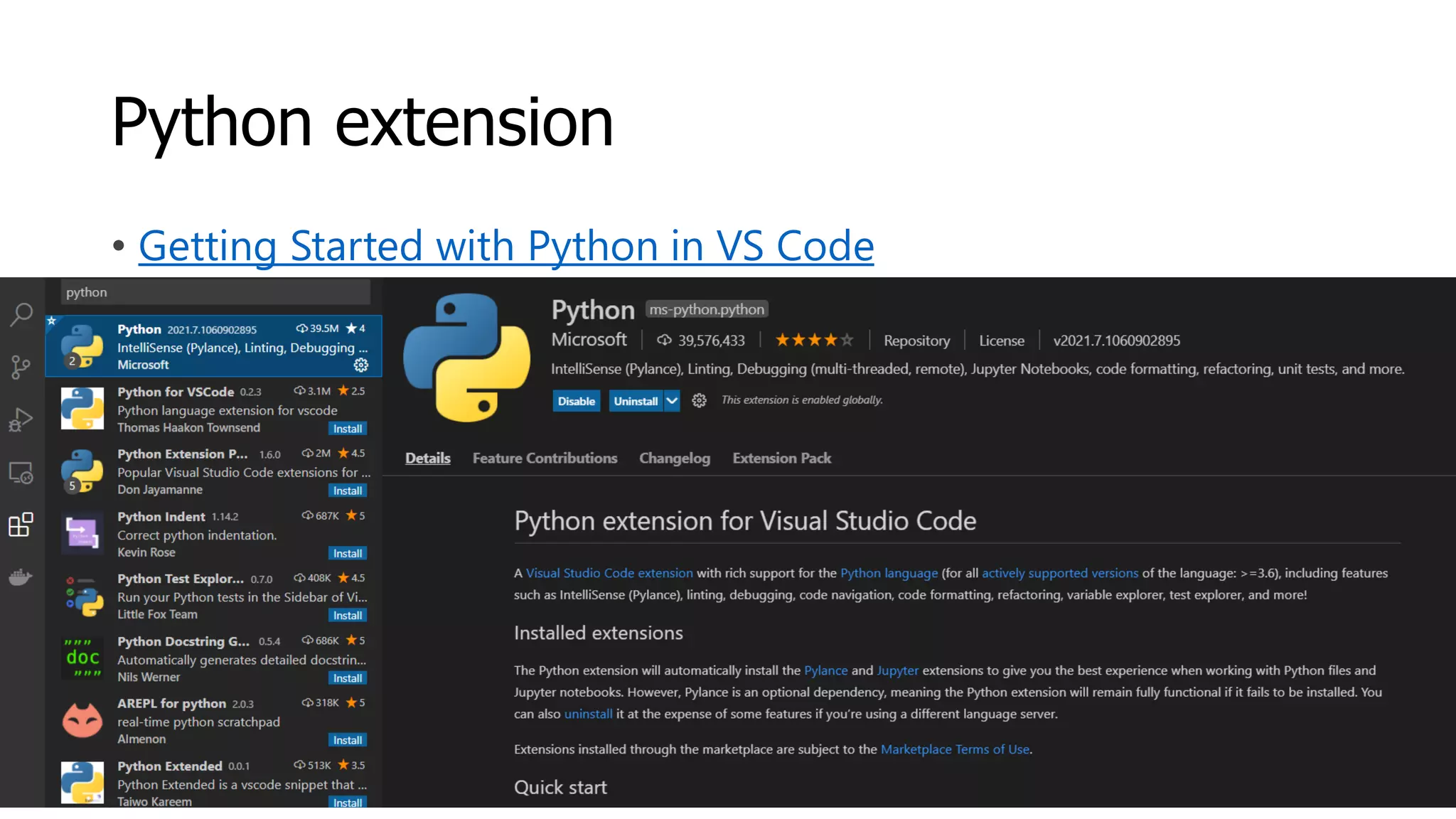Install Python Docstring Generator extension

348,678
